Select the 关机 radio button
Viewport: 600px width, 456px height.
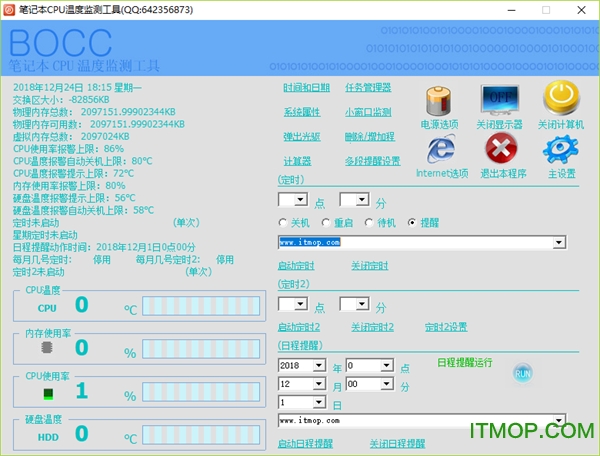point(283,222)
